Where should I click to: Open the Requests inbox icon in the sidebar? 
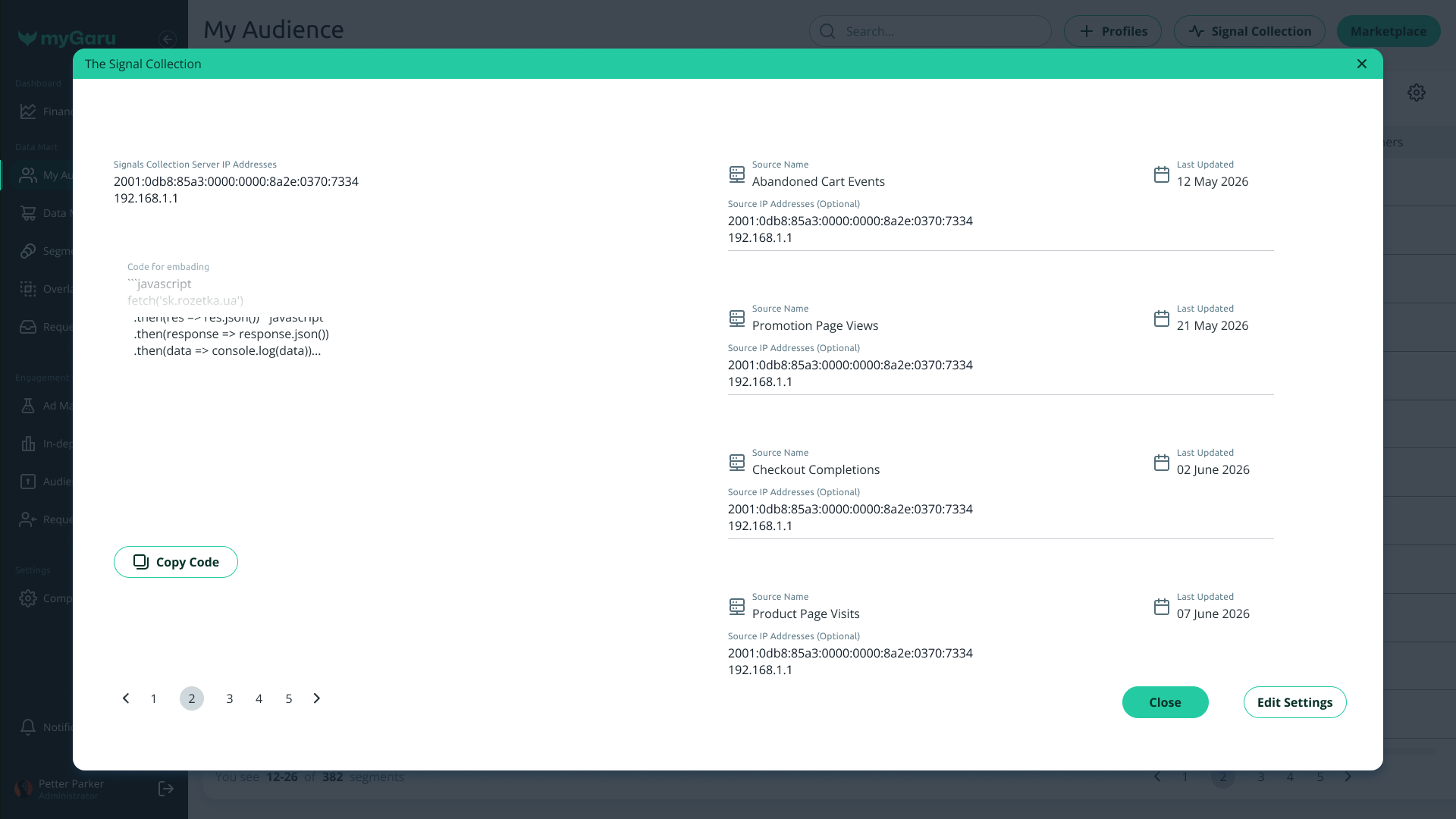(28, 327)
